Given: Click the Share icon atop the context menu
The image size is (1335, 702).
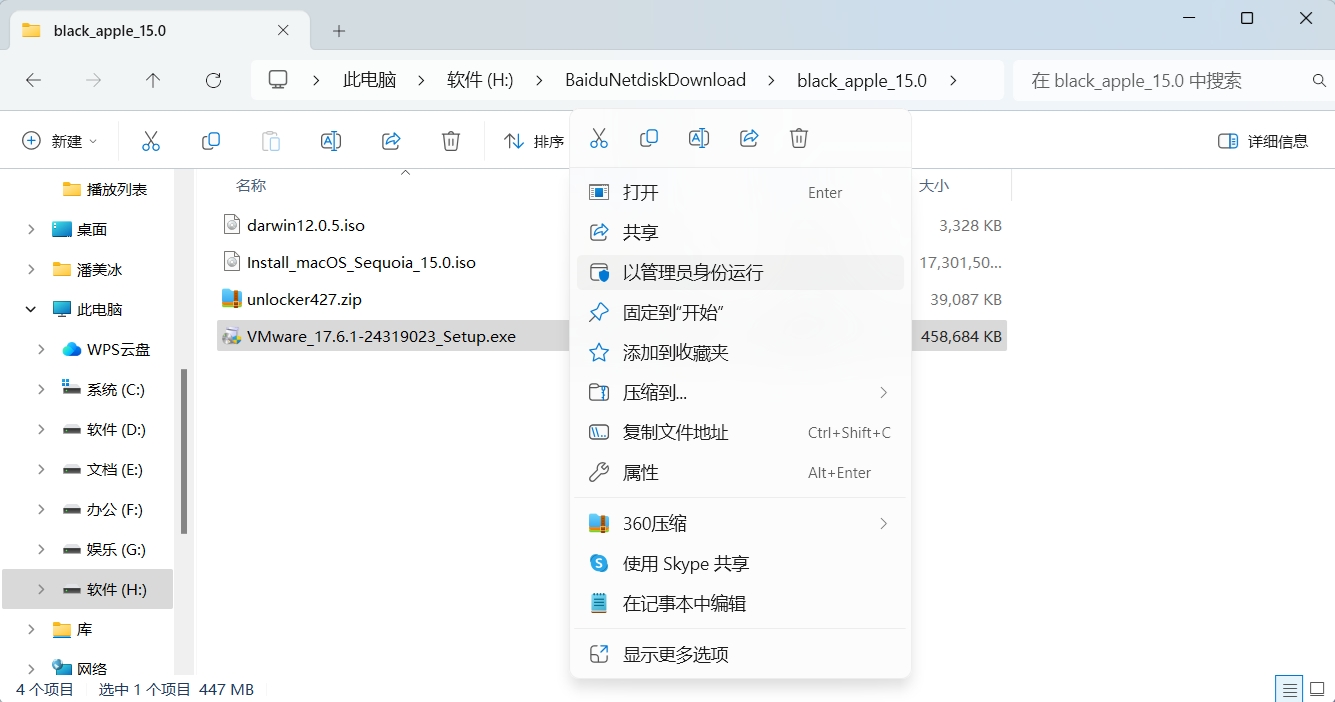Looking at the screenshot, I should (749, 138).
